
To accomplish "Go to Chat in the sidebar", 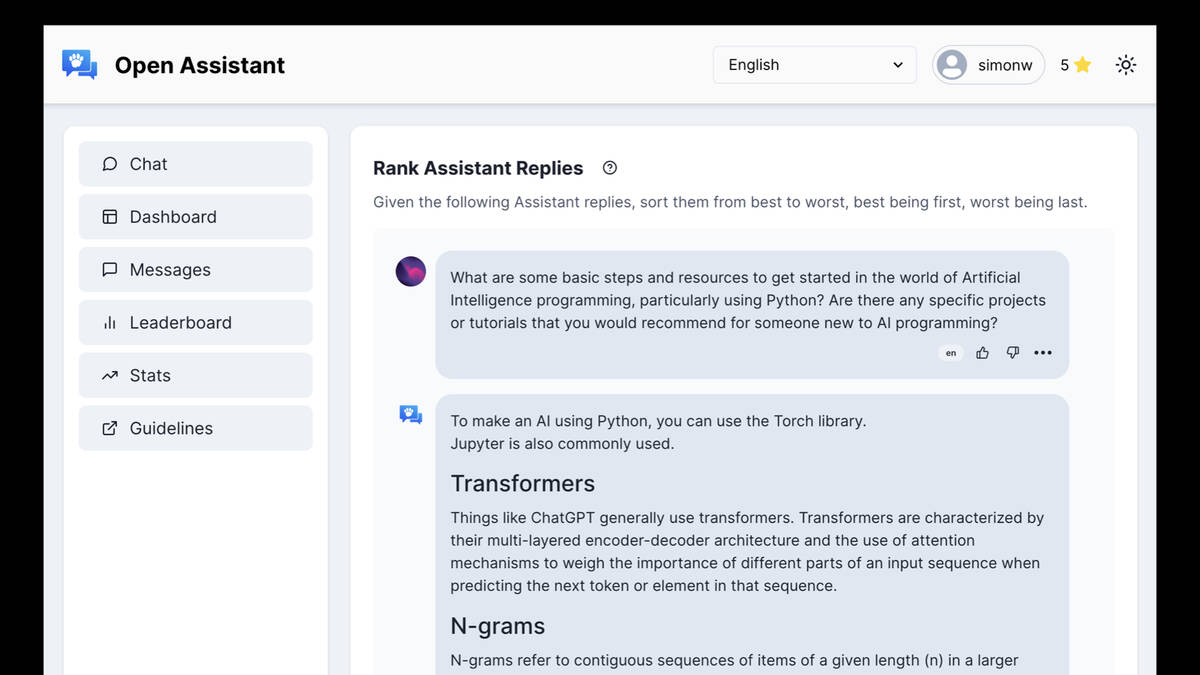I will pyautogui.click(x=196, y=164).
